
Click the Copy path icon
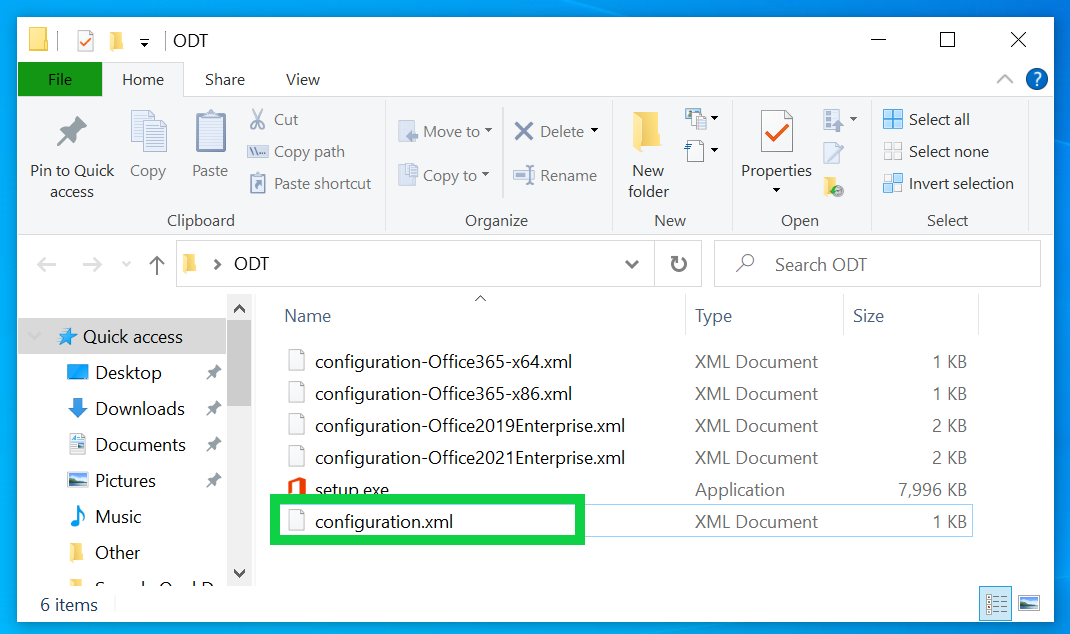pos(257,152)
